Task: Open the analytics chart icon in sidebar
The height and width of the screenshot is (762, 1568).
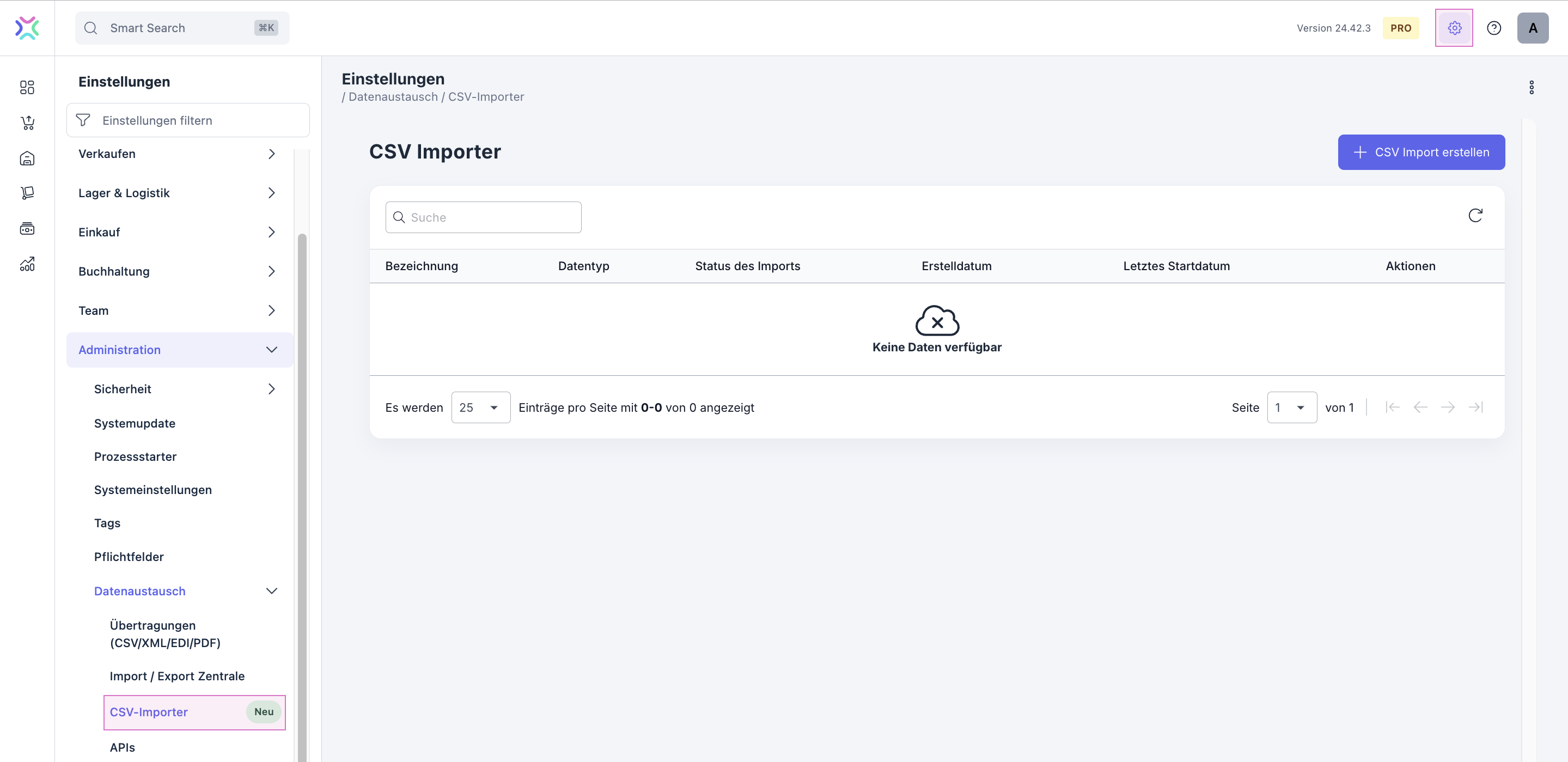Action: tap(27, 264)
